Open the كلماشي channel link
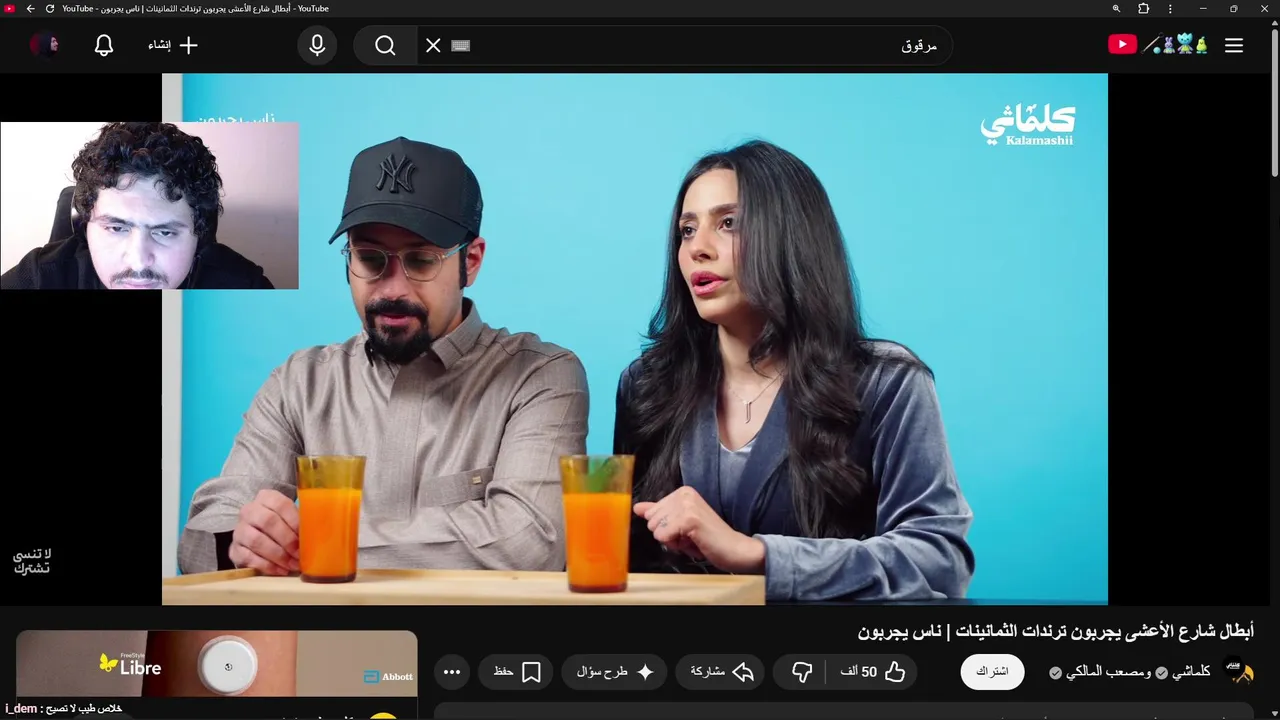The width and height of the screenshot is (1280, 720). pyautogui.click(x=1190, y=672)
